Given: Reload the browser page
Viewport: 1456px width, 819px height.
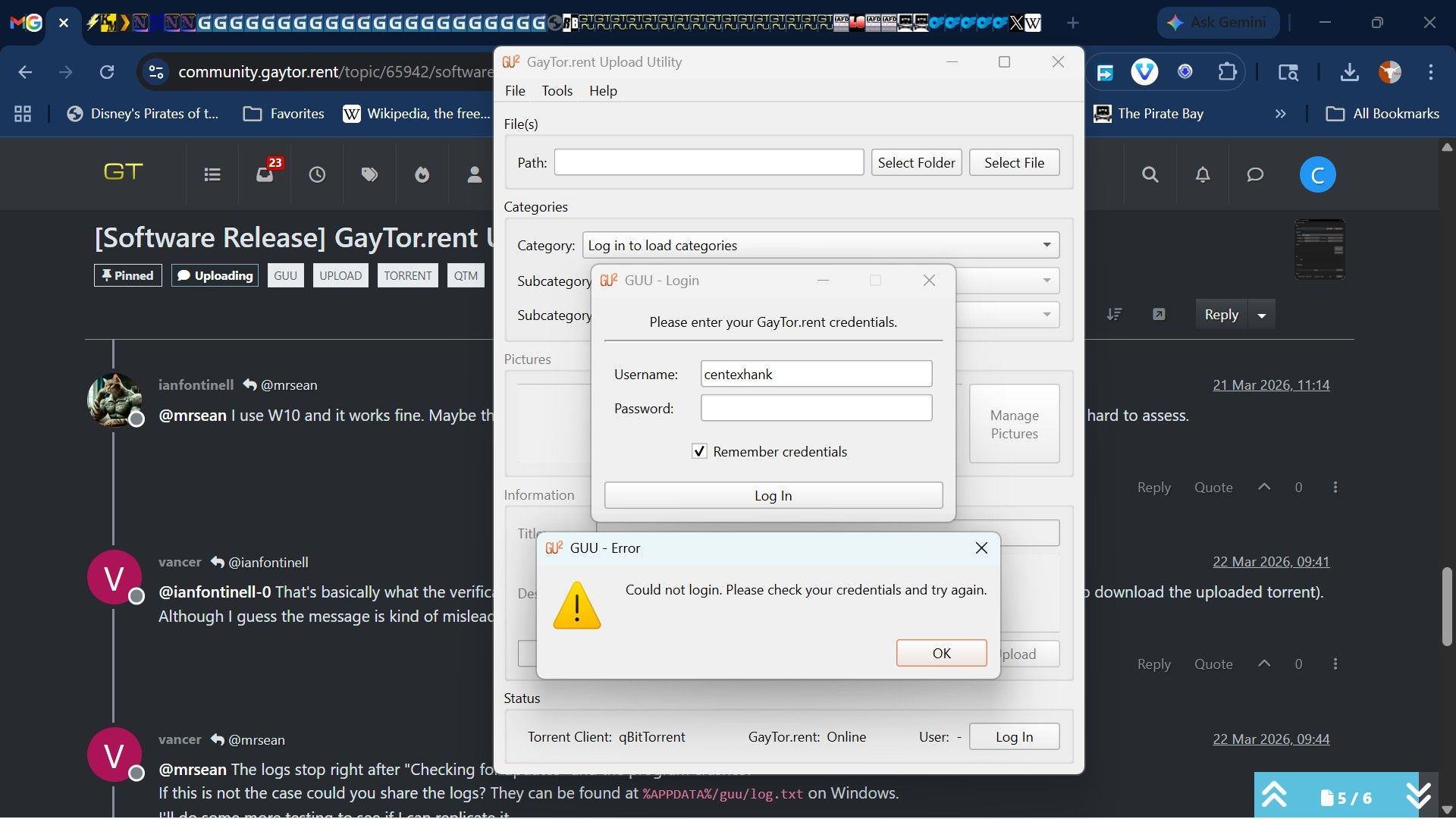Looking at the screenshot, I should tap(107, 72).
